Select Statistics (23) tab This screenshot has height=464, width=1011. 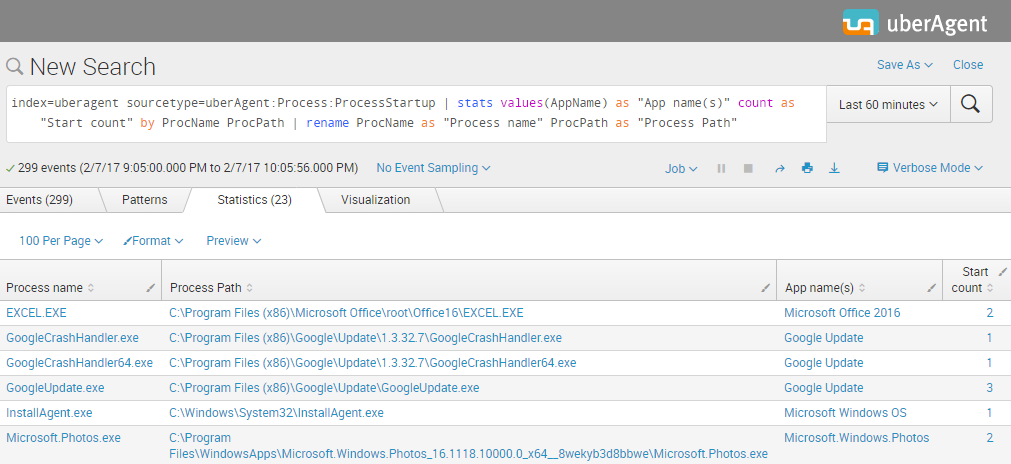pyautogui.click(x=254, y=200)
